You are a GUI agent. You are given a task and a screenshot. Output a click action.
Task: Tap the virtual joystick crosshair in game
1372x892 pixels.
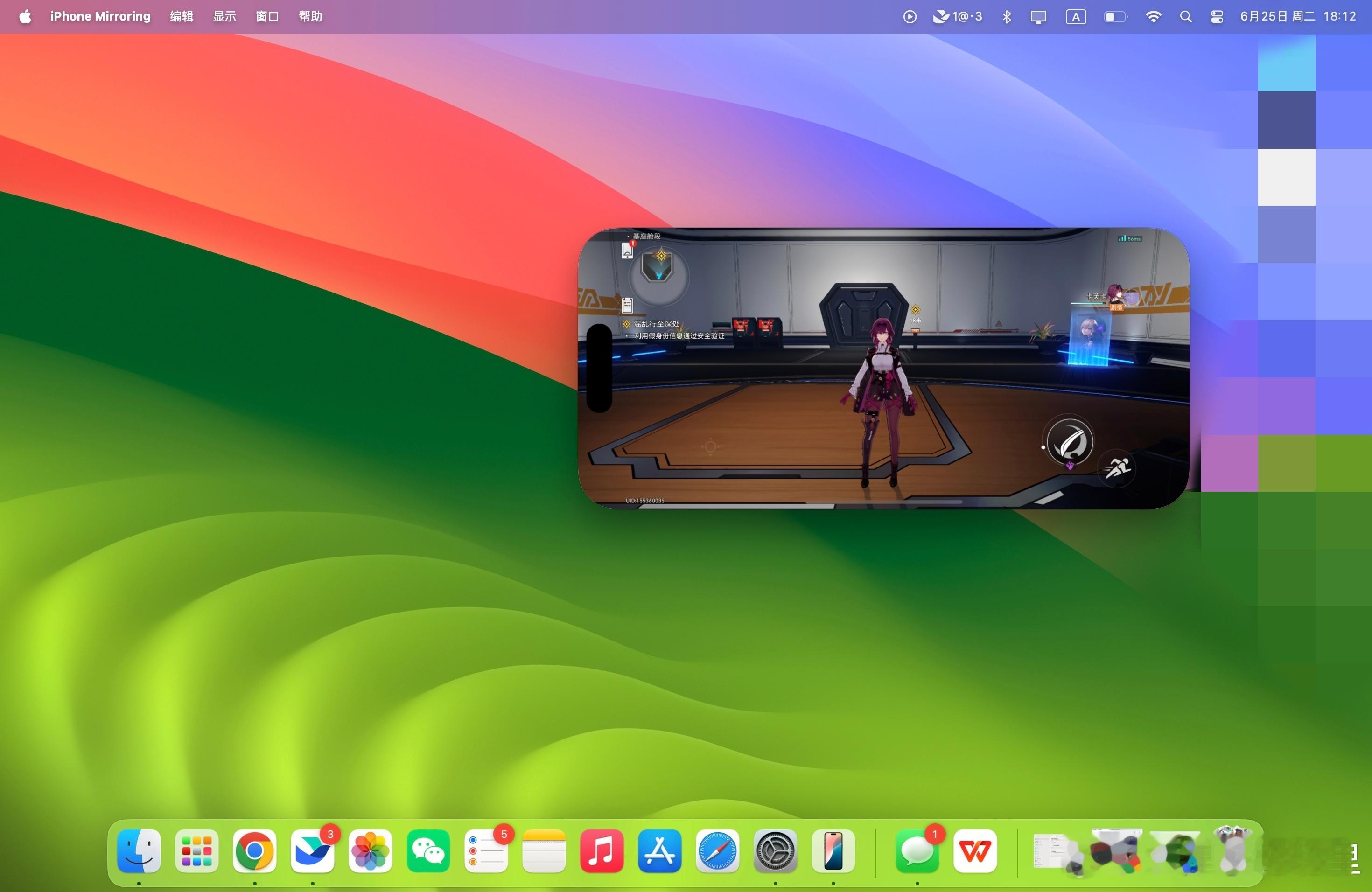coord(710,446)
